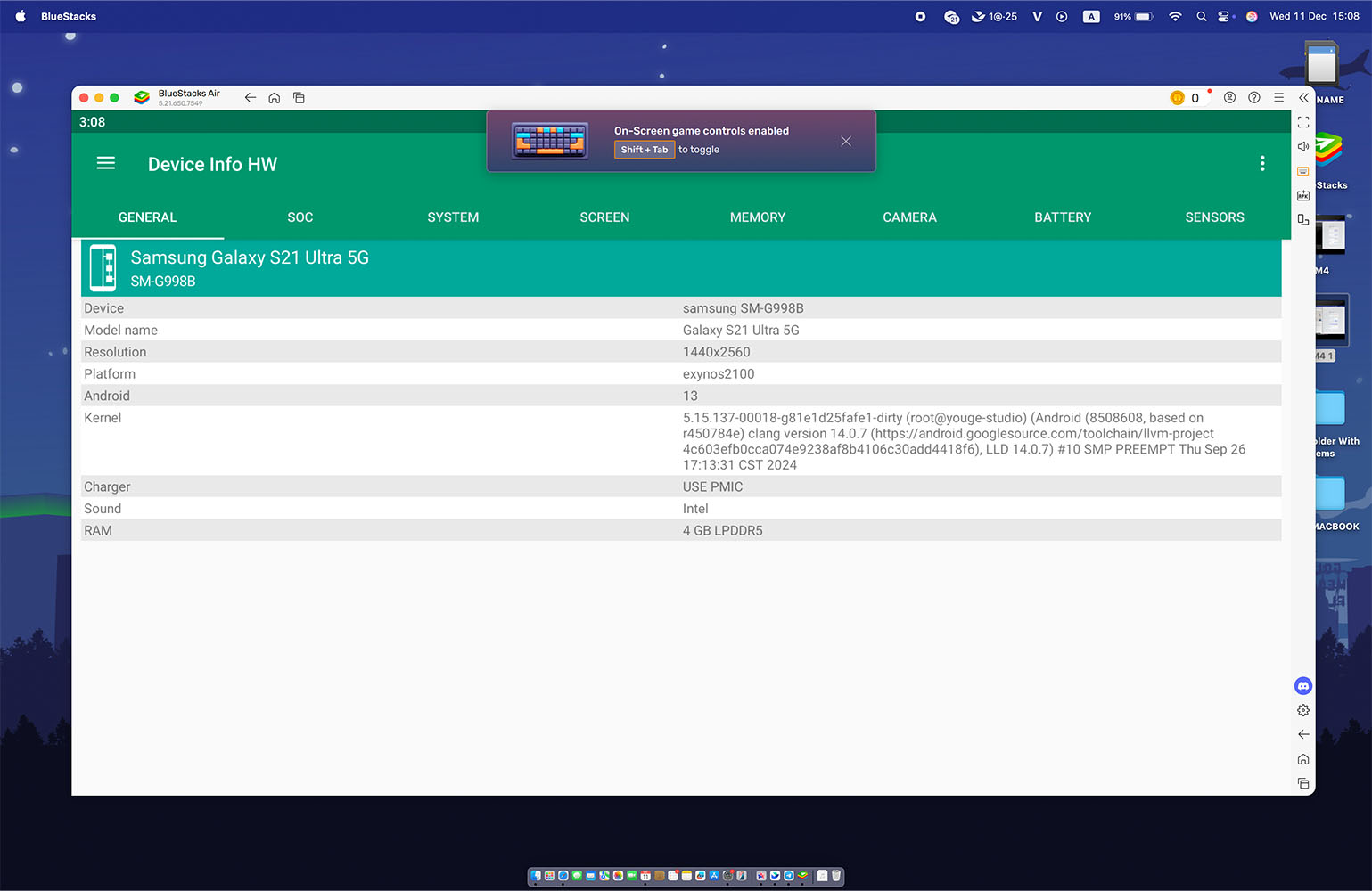Click the MACBOOK folder on the desktop
Viewport: 1372px width, 891px height.
(1330, 495)
